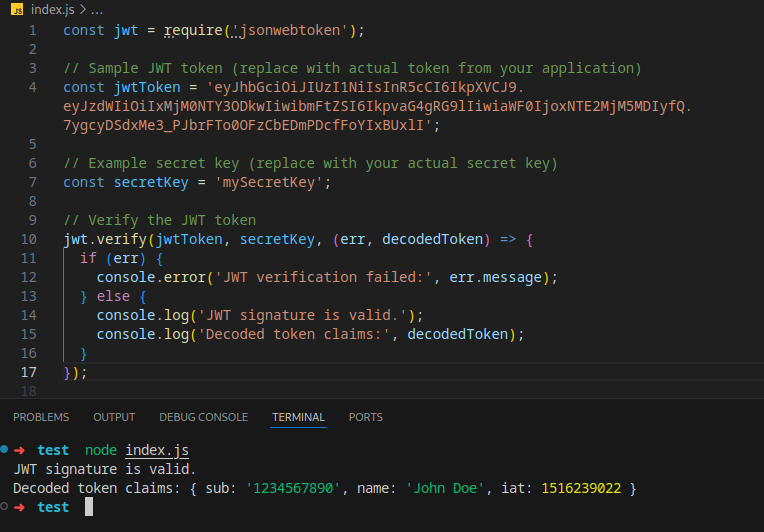
Task: Click the token payload line starting eyJzdWIiOiIx
Action: [x=377, y=106]
